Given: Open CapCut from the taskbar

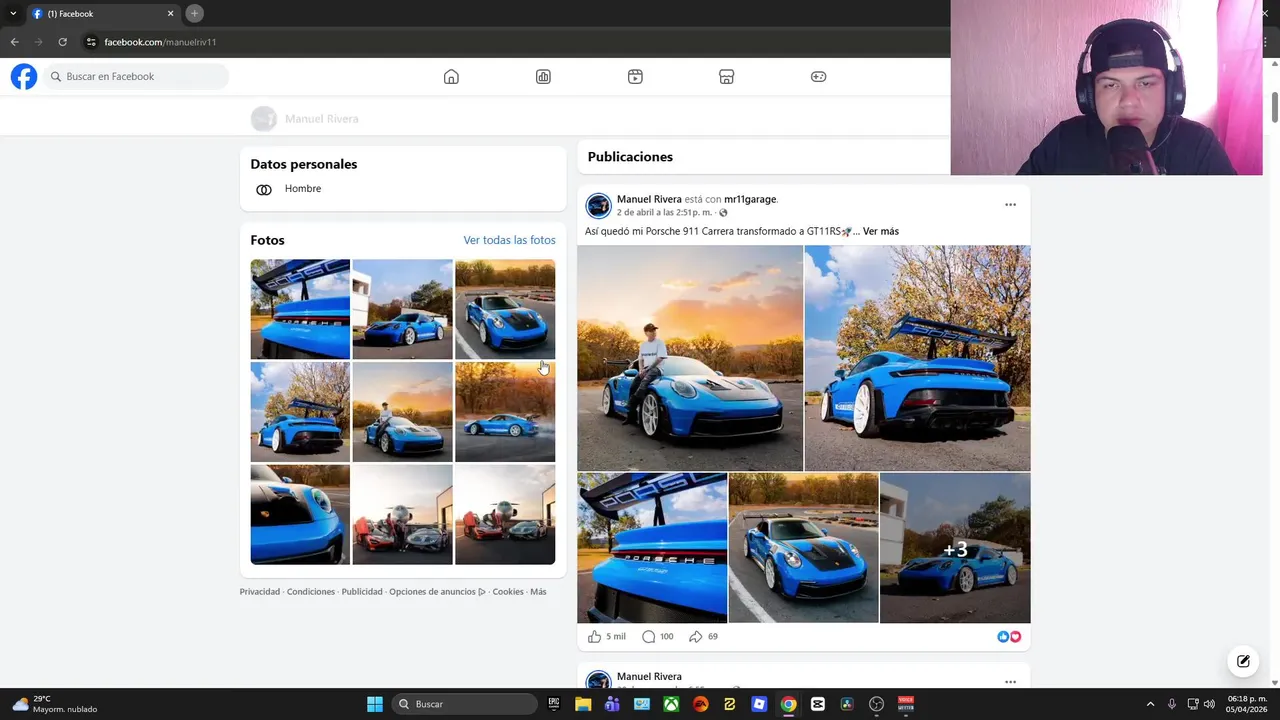Looking at the screenshot, I should tap(818, 704).
